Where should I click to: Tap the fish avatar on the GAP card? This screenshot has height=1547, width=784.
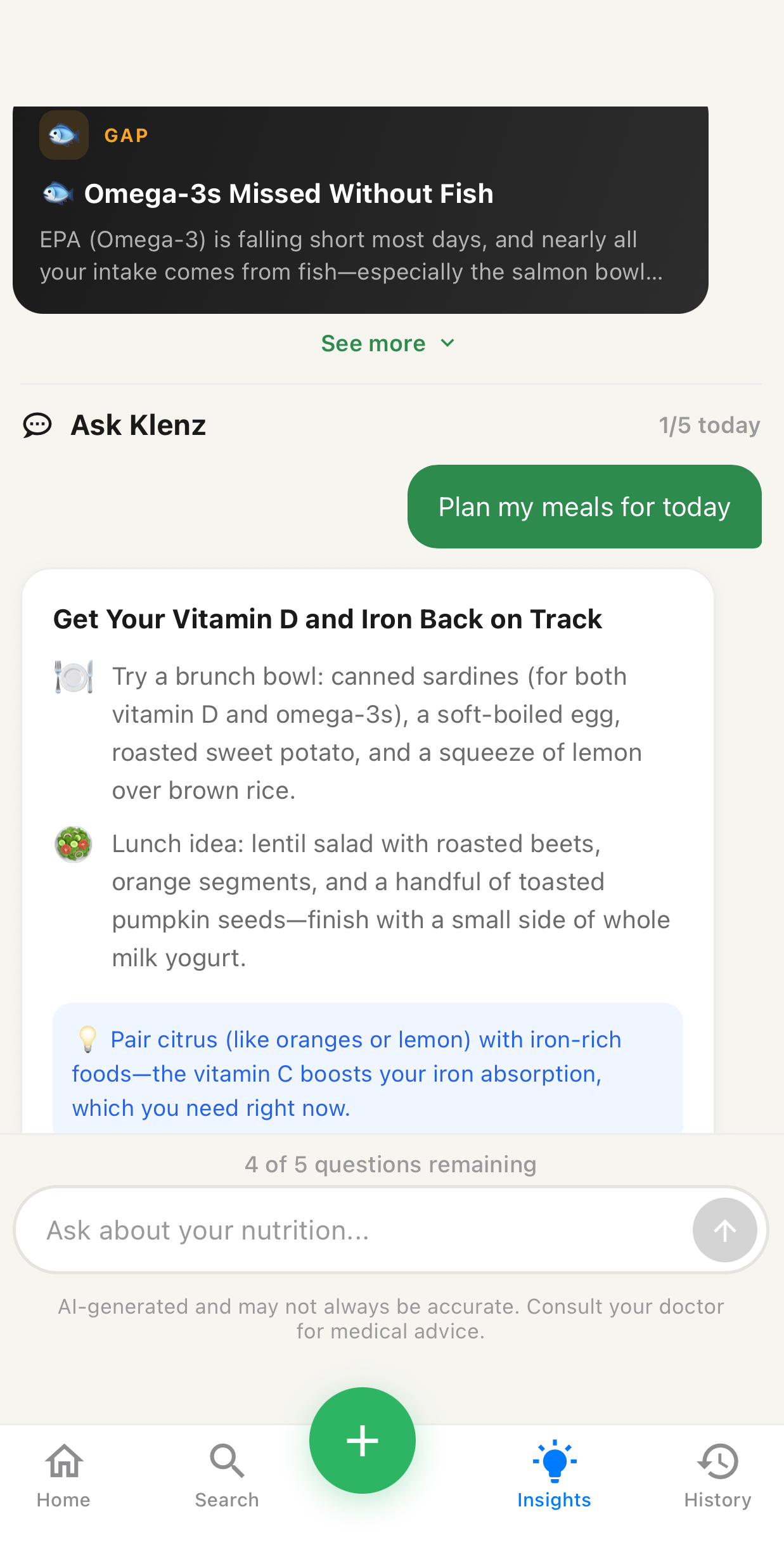(x=63, y=134)
